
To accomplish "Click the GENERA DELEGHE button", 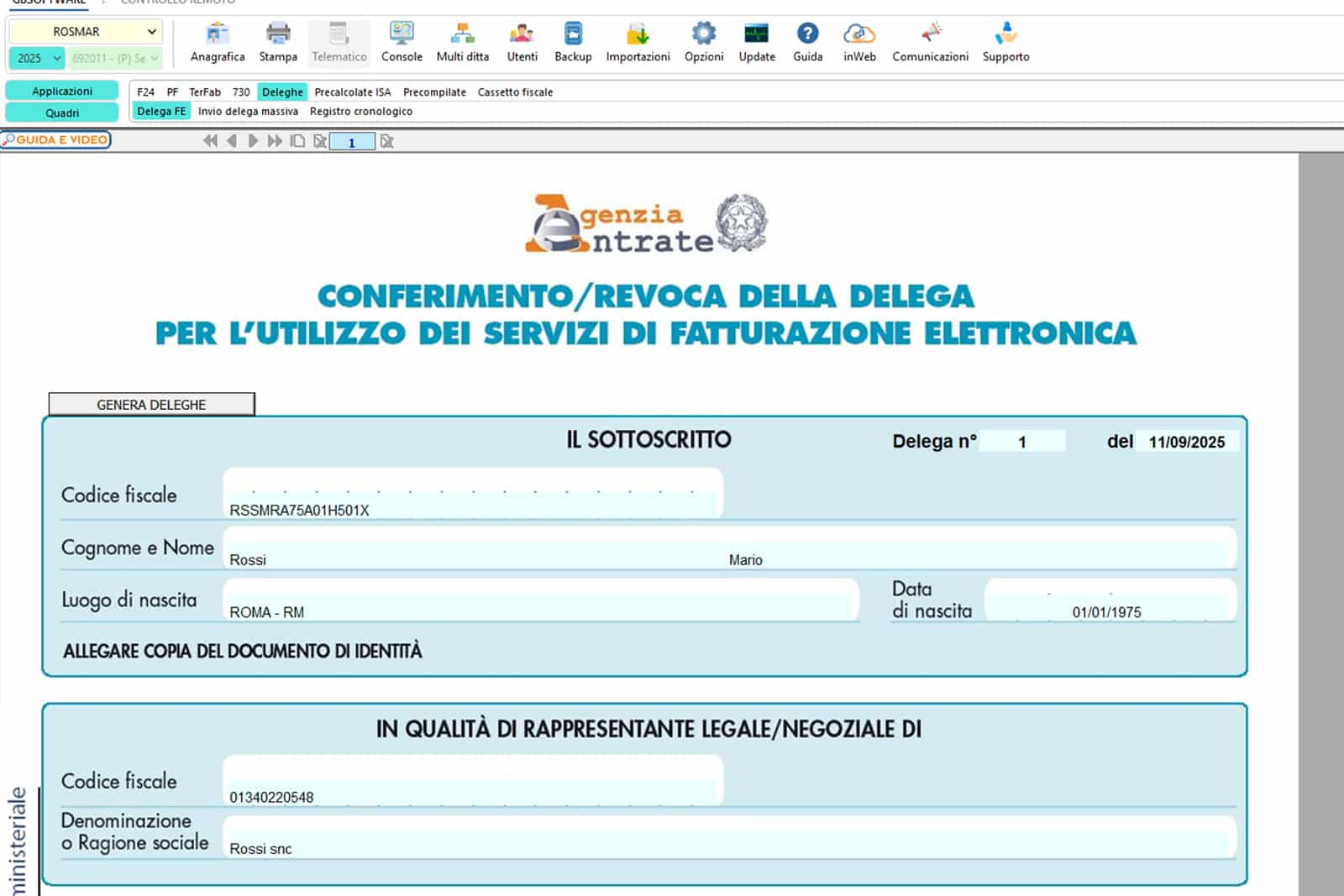I will coord(151,404).
